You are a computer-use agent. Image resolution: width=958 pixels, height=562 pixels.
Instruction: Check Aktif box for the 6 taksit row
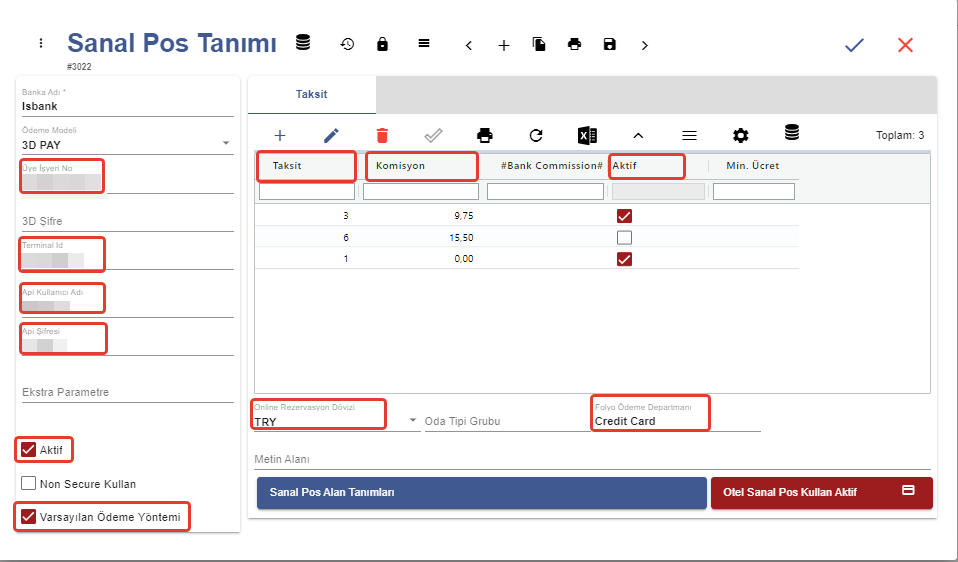pos(624,238)
